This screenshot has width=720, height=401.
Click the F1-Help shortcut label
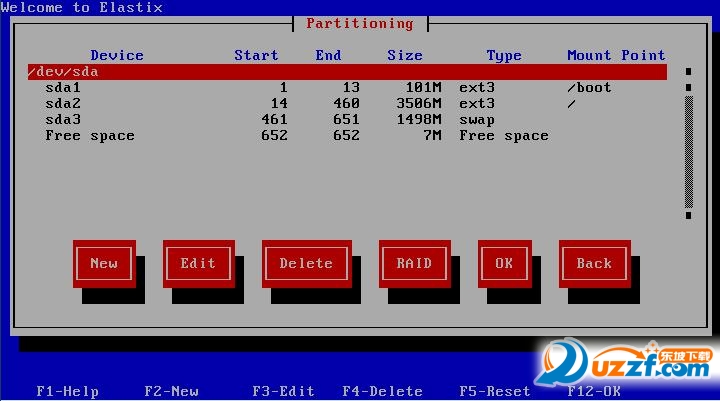pyautogui.click(x=68, y=391)
